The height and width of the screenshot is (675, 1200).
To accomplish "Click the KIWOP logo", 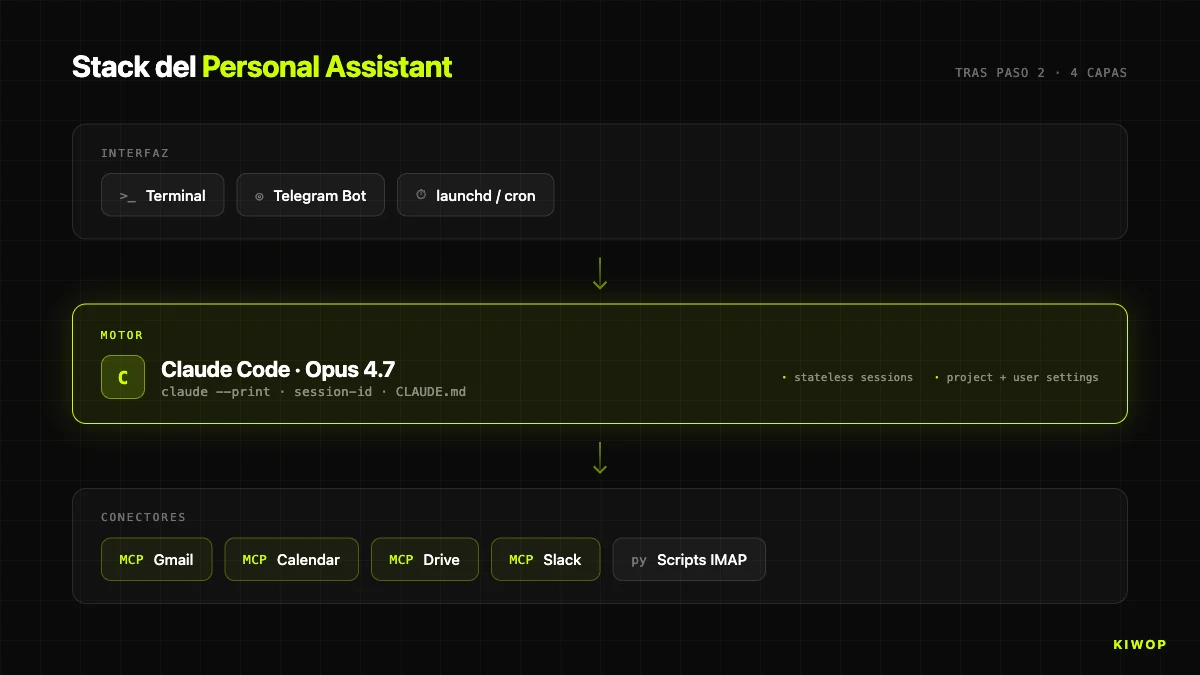I will pyautogui.click(x=1139, y=644).
